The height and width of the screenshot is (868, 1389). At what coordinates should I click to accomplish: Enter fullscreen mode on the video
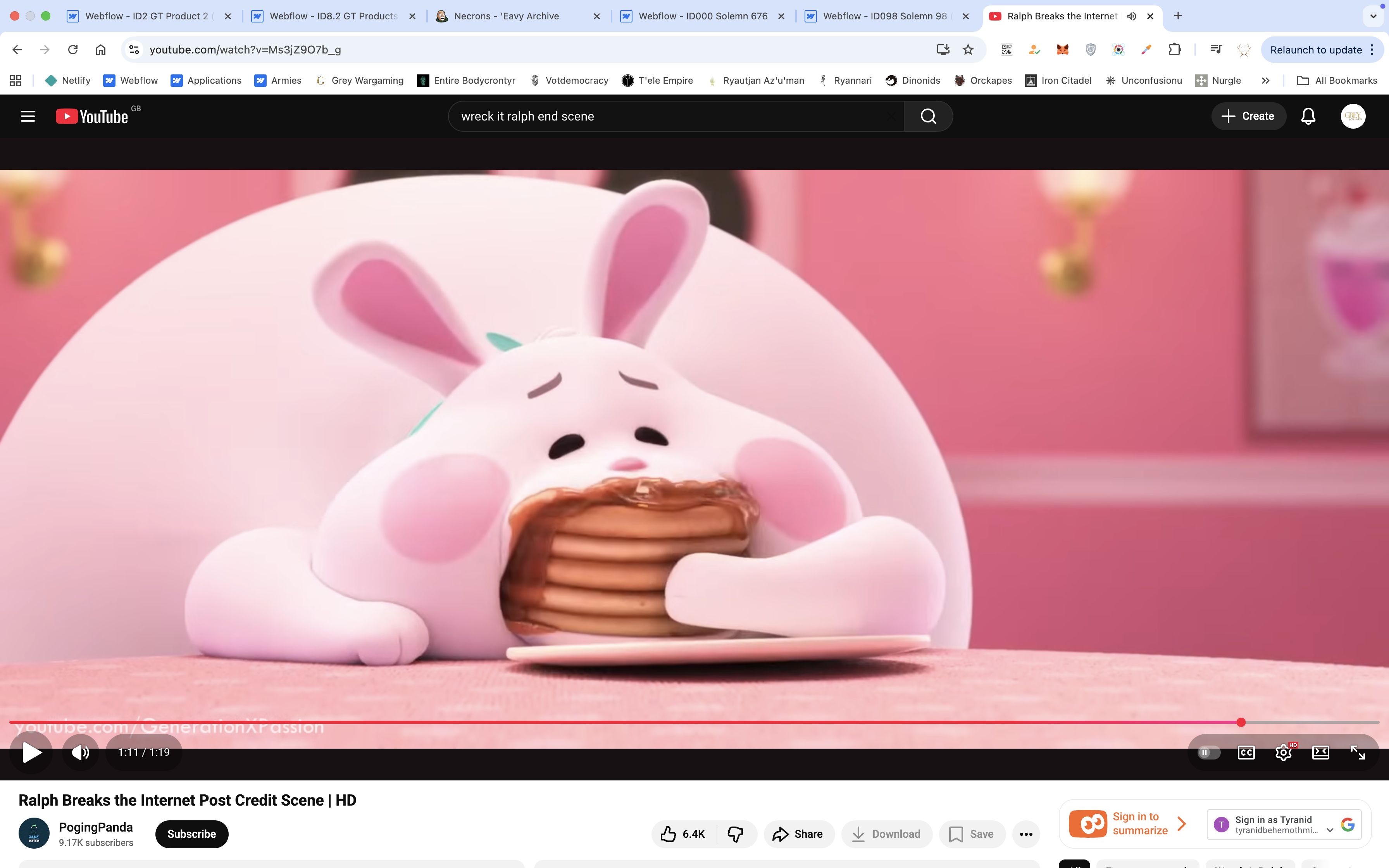coord(1358,752)
